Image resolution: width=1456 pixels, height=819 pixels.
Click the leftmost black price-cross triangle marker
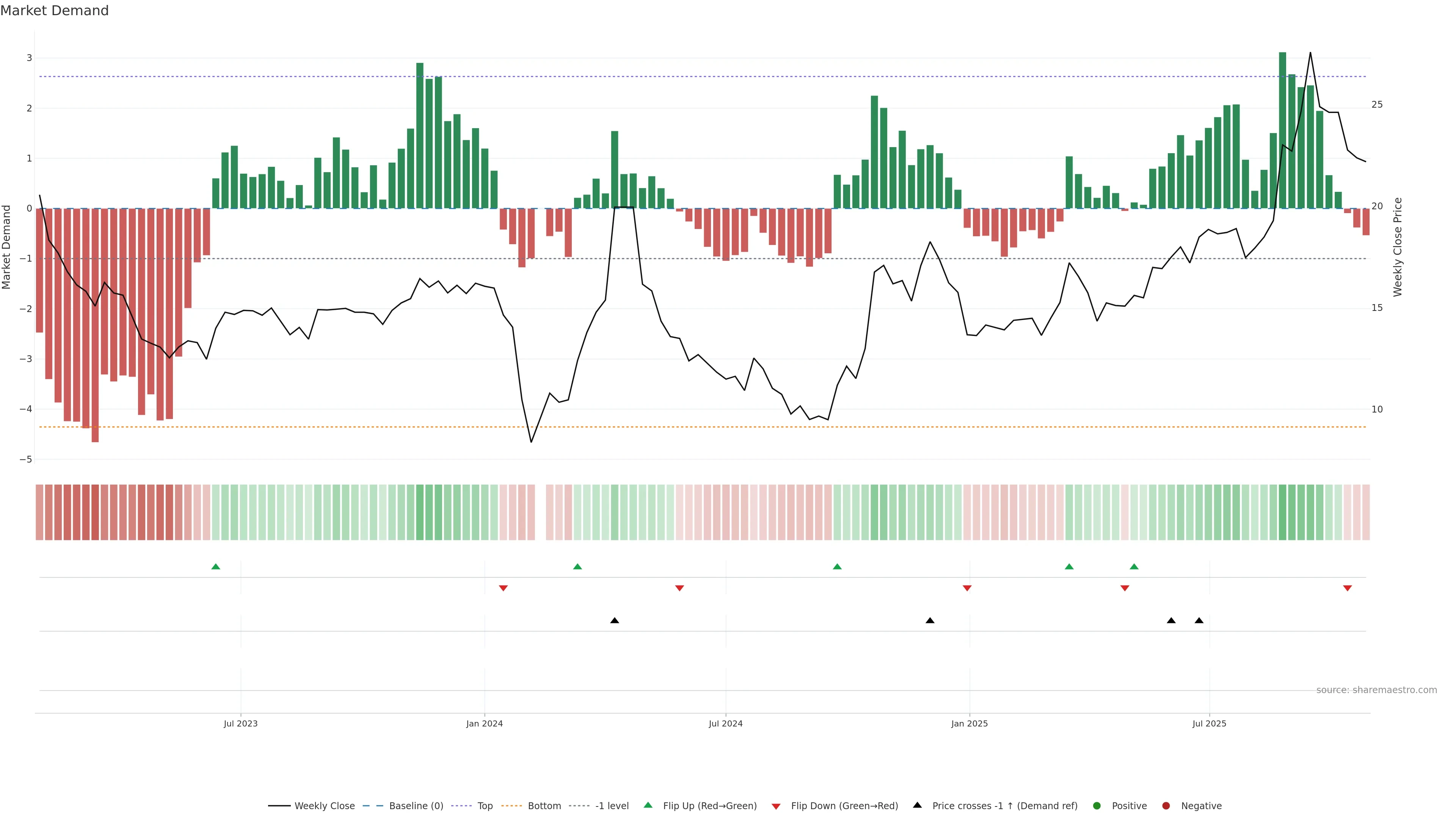click(614, 621)
